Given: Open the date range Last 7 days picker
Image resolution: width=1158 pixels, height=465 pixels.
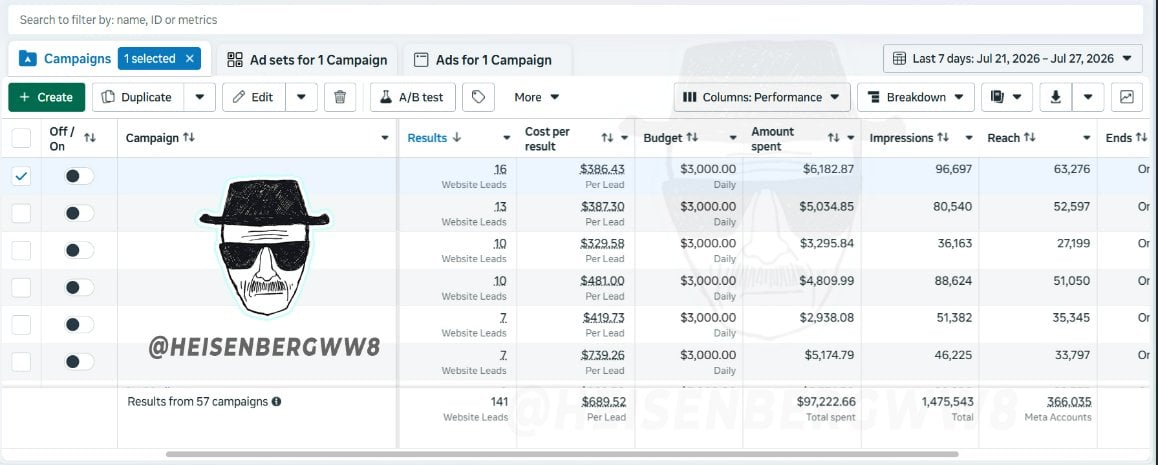Looking at the screenshot, I should click(x=1013, y=59).
